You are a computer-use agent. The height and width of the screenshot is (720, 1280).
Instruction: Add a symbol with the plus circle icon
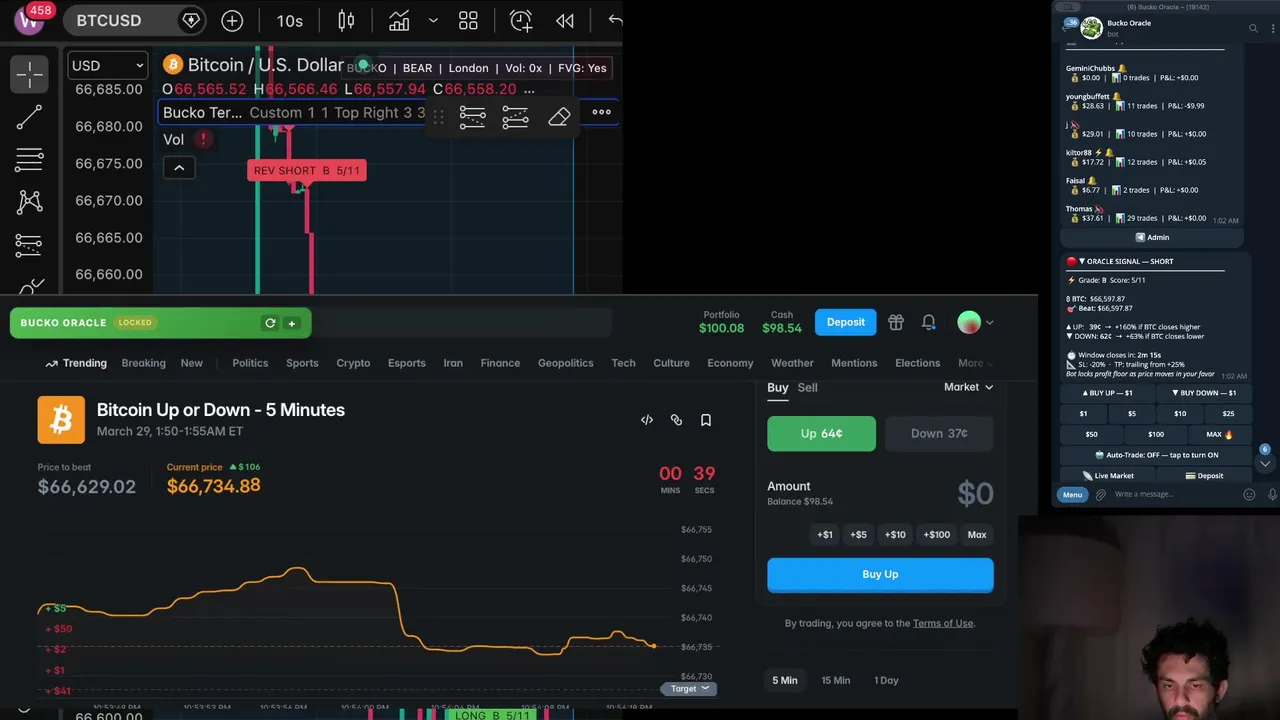pos(232,20)
